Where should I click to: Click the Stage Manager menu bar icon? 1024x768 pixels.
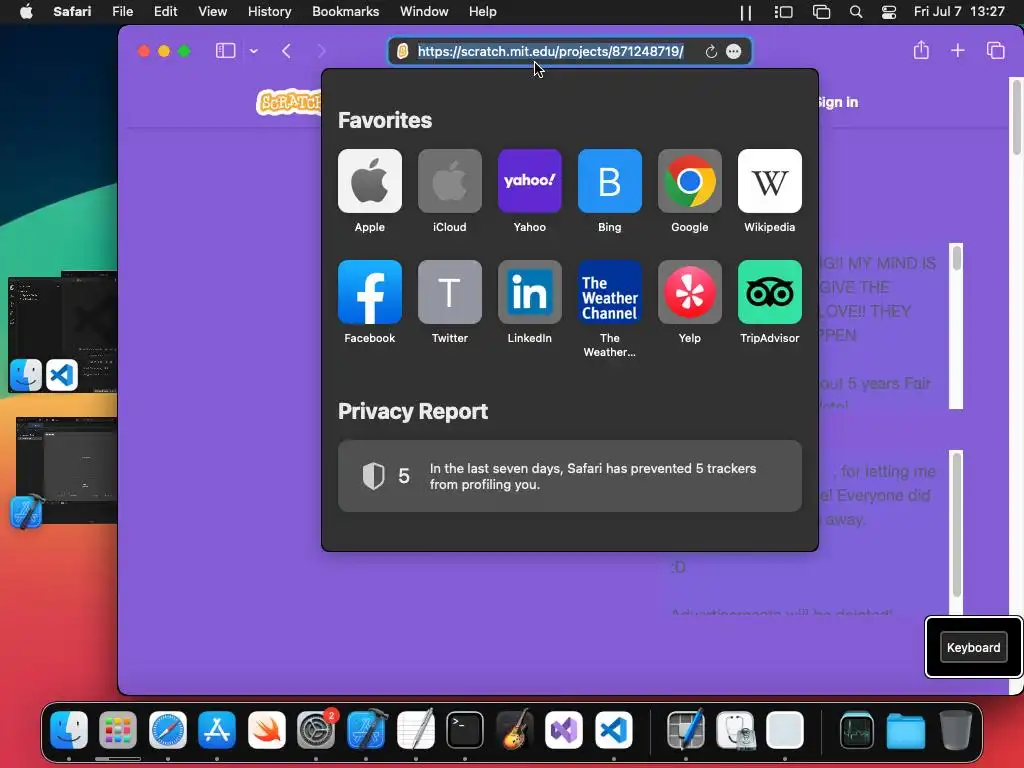pyautogui.click(x=783, y=12)
